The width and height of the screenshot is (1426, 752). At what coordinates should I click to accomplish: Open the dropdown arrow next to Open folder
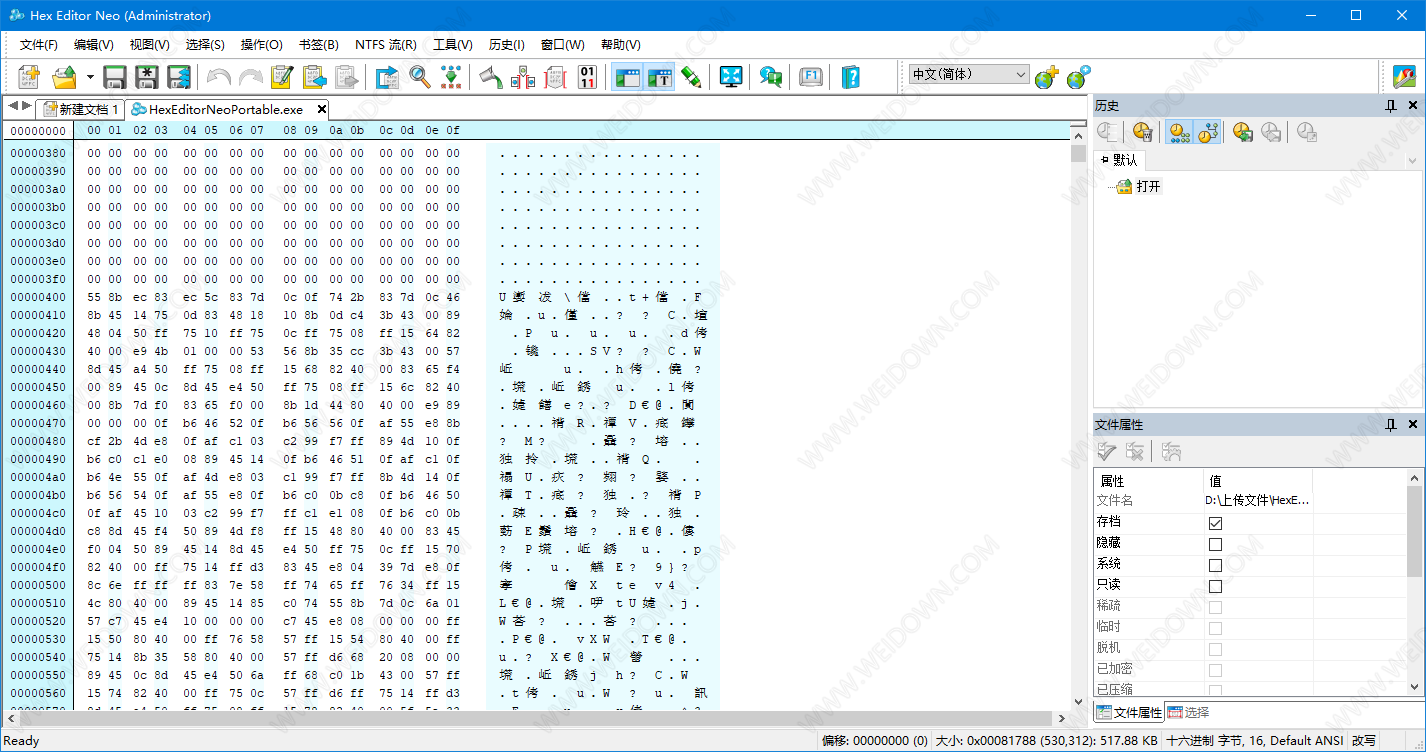(90, 77)
